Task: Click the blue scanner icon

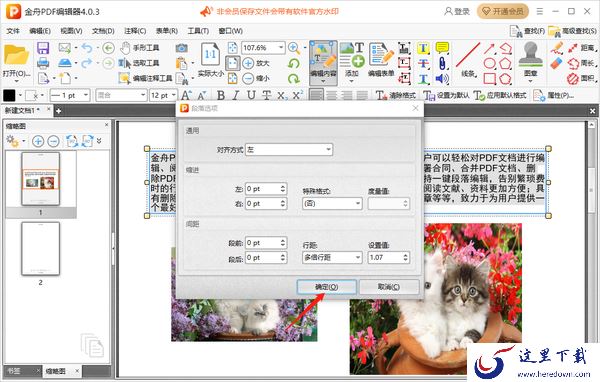Action: pos(65,63)
